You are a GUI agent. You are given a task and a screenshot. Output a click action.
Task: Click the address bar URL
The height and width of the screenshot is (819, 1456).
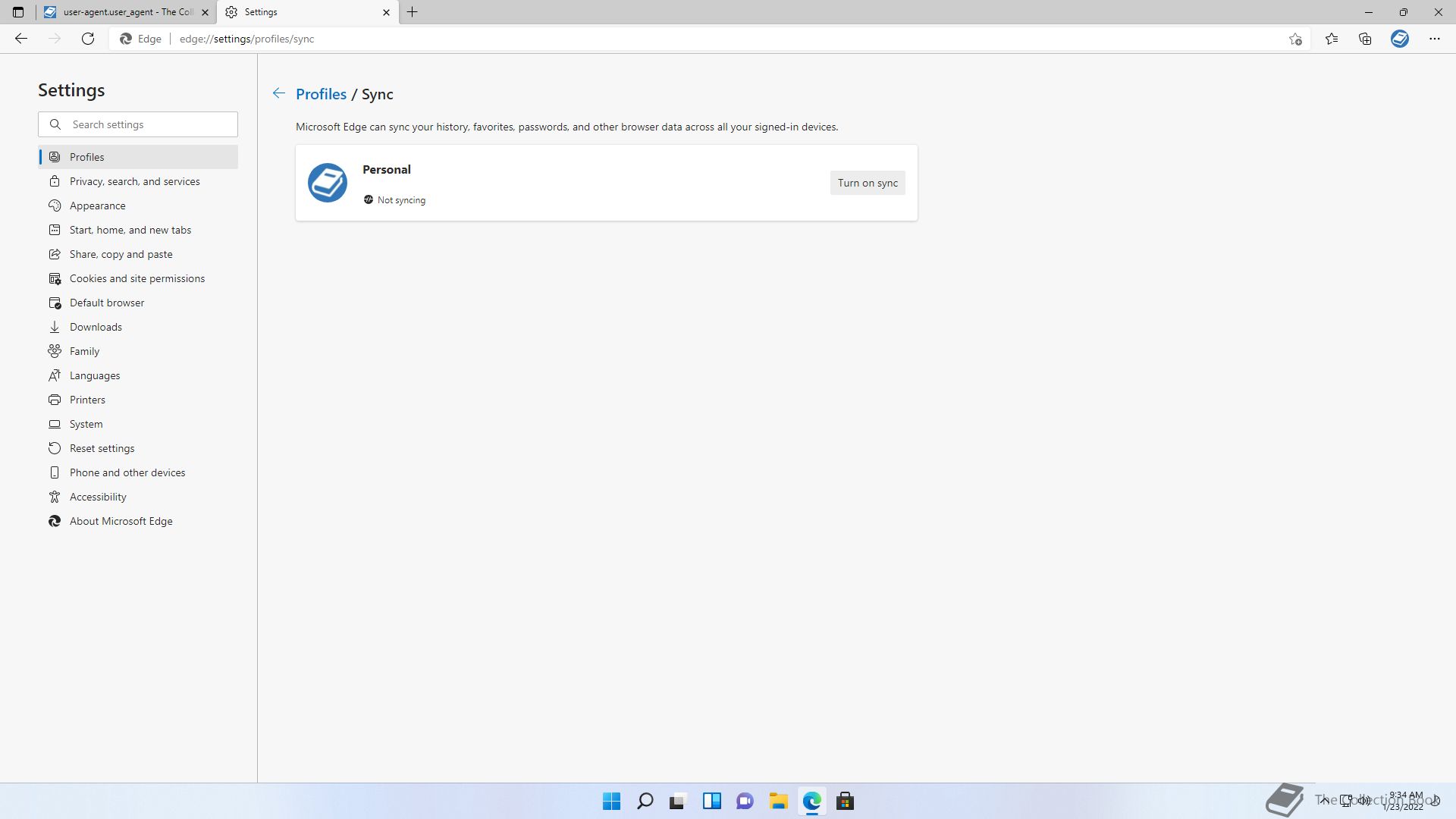tap(246, 39)
